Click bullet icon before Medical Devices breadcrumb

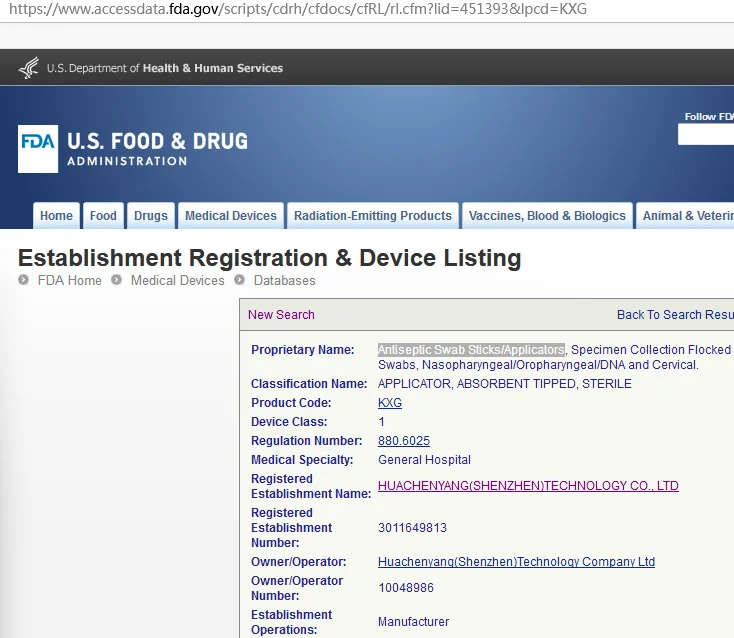[117, 280]
